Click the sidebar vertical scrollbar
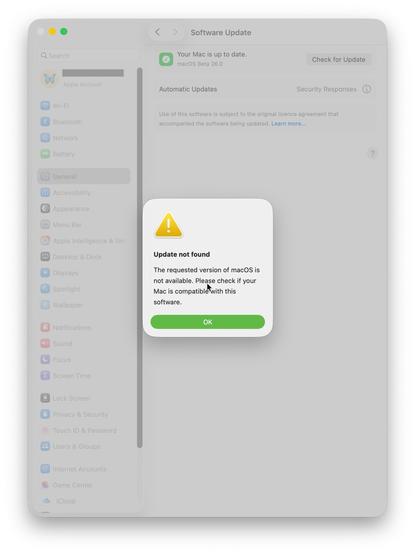The image size is (415, 554). (x=140, y=258)
